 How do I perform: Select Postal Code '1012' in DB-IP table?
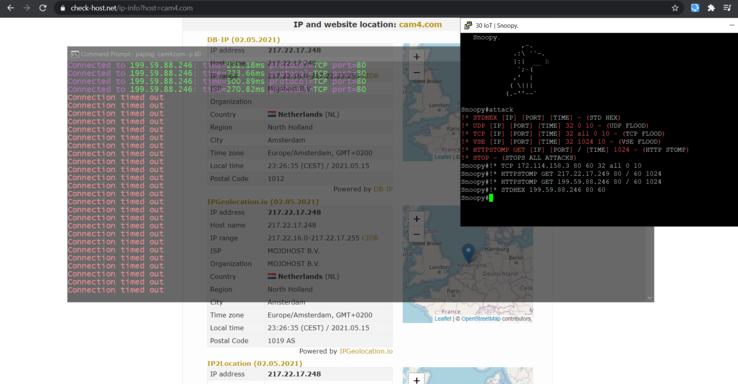[276, 178]
